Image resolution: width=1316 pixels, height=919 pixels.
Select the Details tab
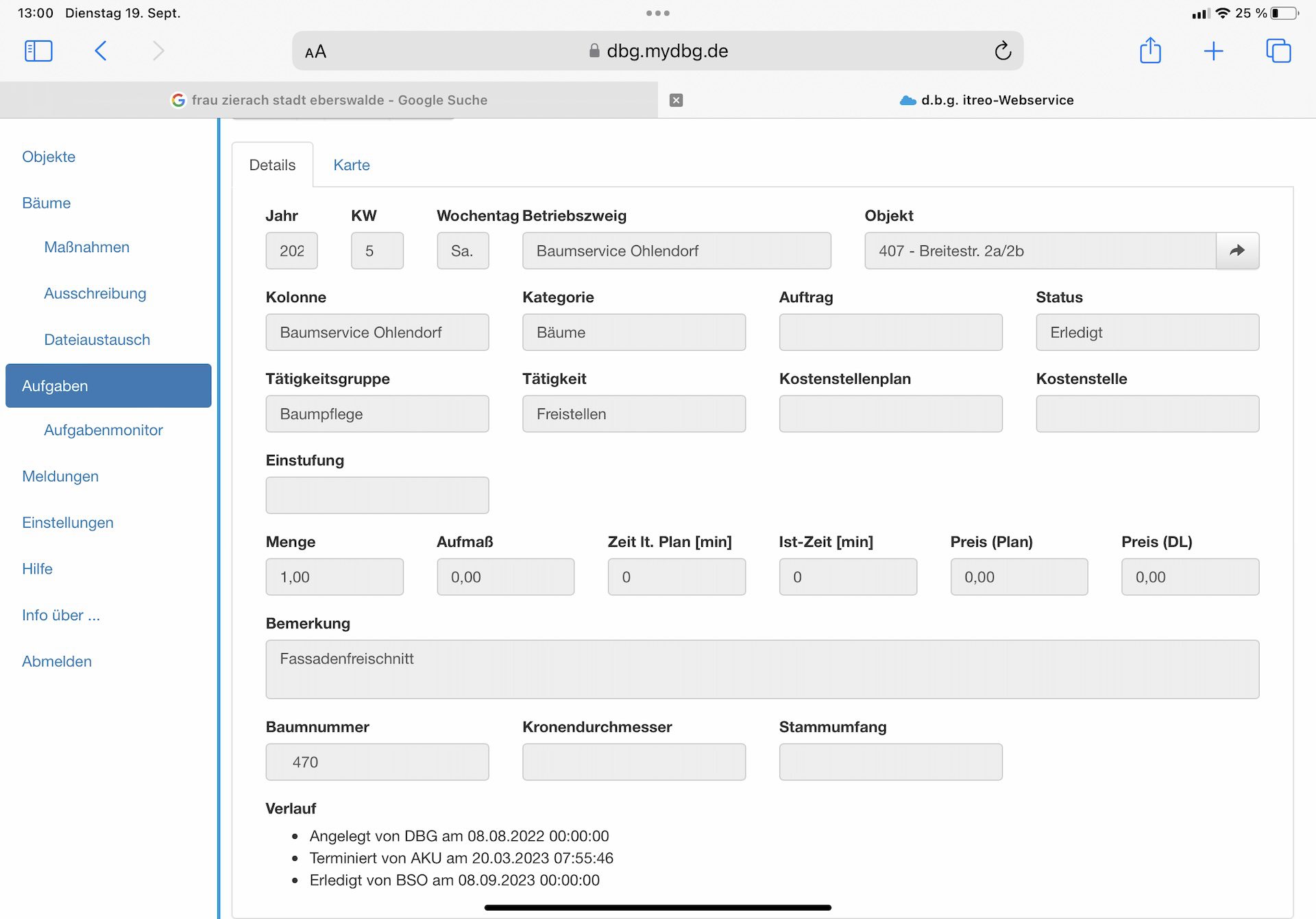pyautogui.click(x=272, y=165)
